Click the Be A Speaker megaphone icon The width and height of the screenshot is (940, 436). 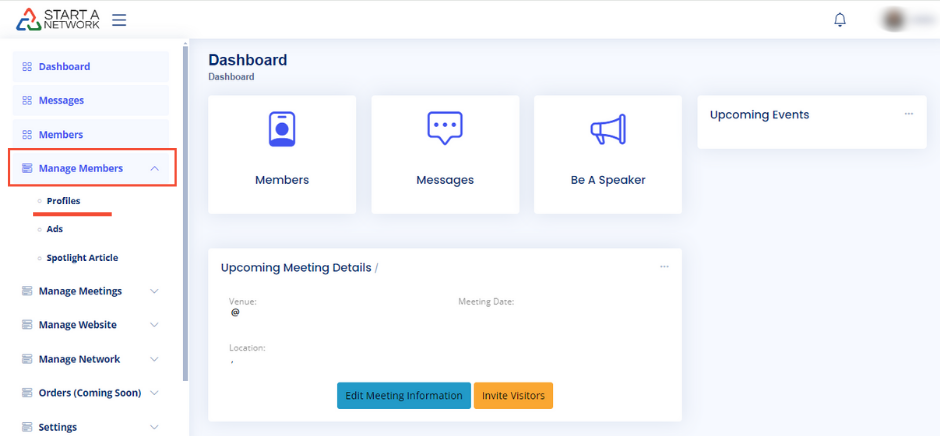[x=607, y=130]
